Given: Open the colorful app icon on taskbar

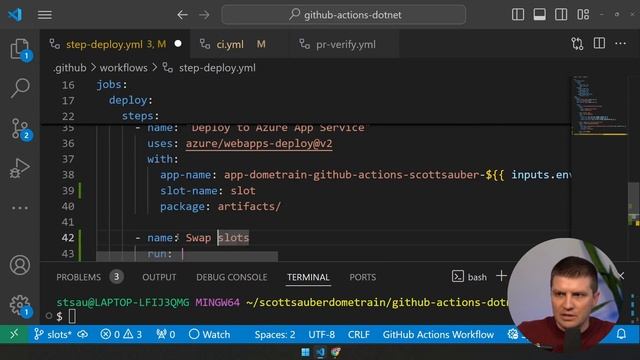Looking at the screenshot, I should coord(336,352).
